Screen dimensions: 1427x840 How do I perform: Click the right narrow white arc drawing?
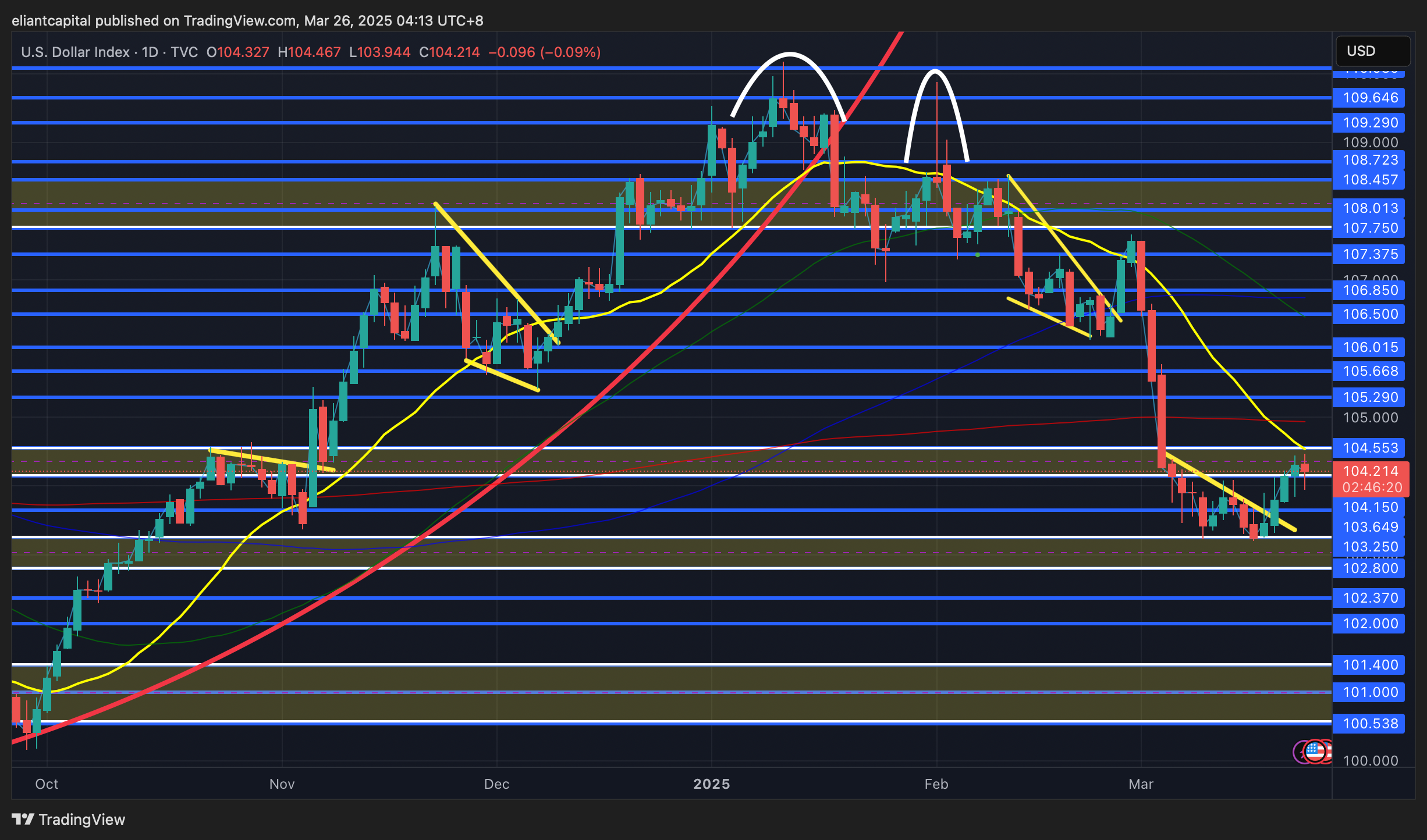point(935,72)
